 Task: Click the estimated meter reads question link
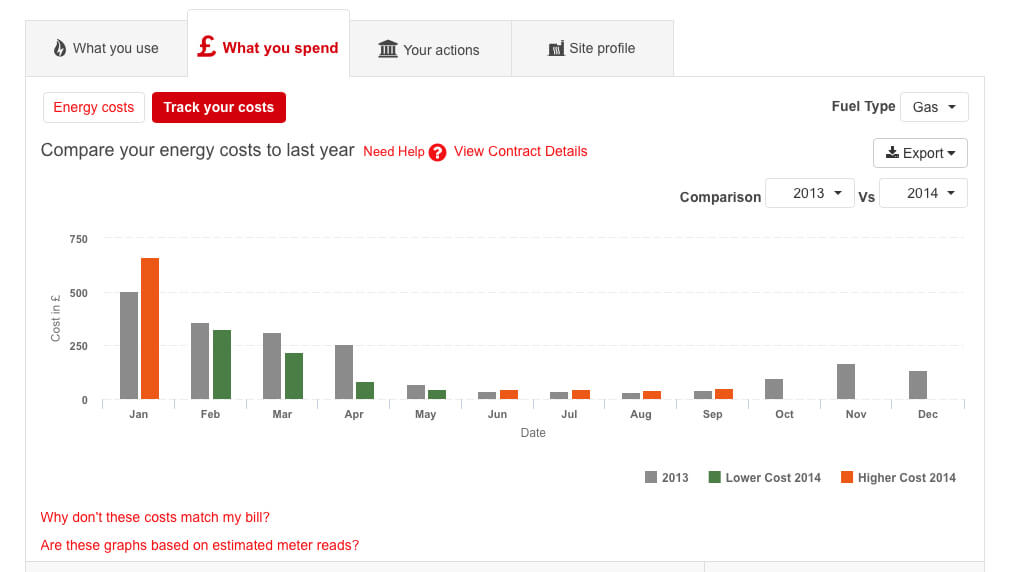pyautogui.click(x=199, y=545)
